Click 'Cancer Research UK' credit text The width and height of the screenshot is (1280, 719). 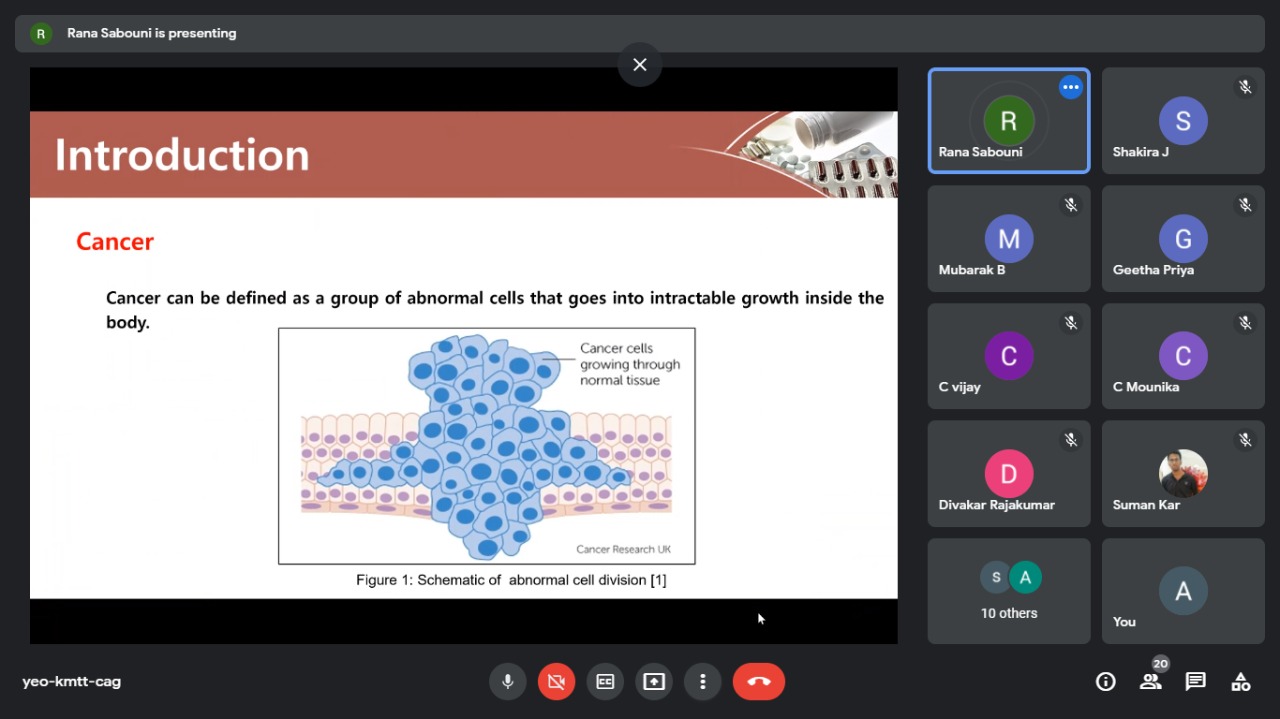[x=624, y=549]
